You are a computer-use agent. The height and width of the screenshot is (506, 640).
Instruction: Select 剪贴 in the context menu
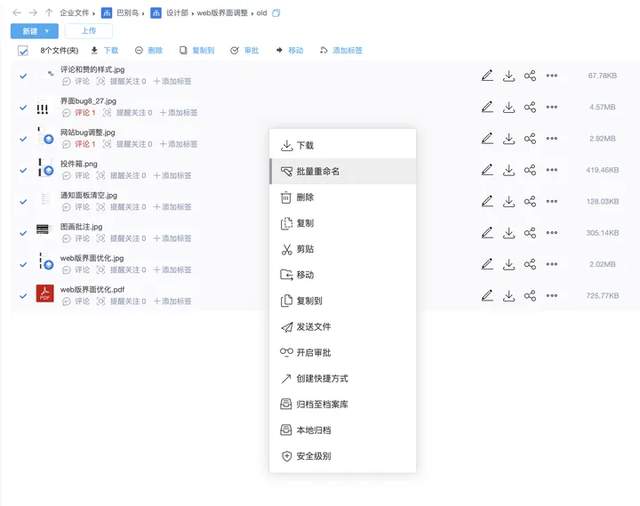point(343,249)
